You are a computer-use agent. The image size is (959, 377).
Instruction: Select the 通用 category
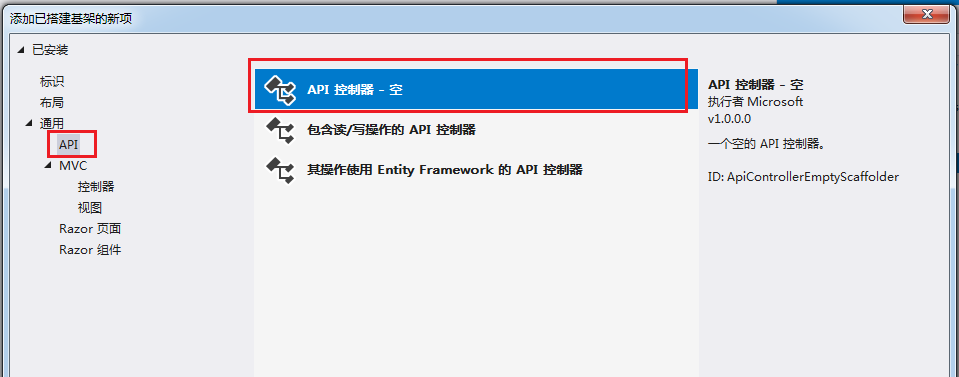(52, 124)
